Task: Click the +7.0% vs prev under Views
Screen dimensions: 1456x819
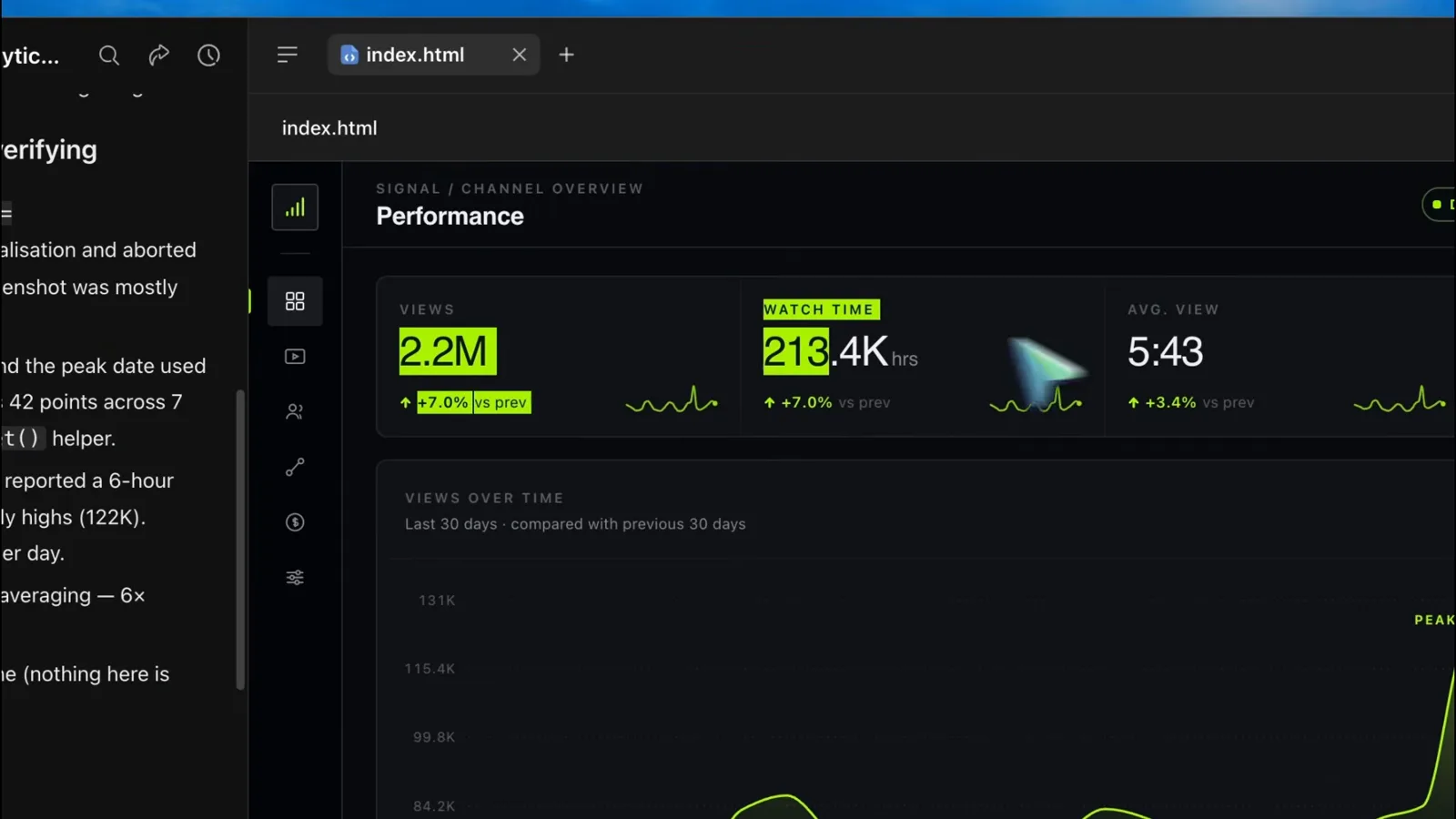Action: coord(465,402)
